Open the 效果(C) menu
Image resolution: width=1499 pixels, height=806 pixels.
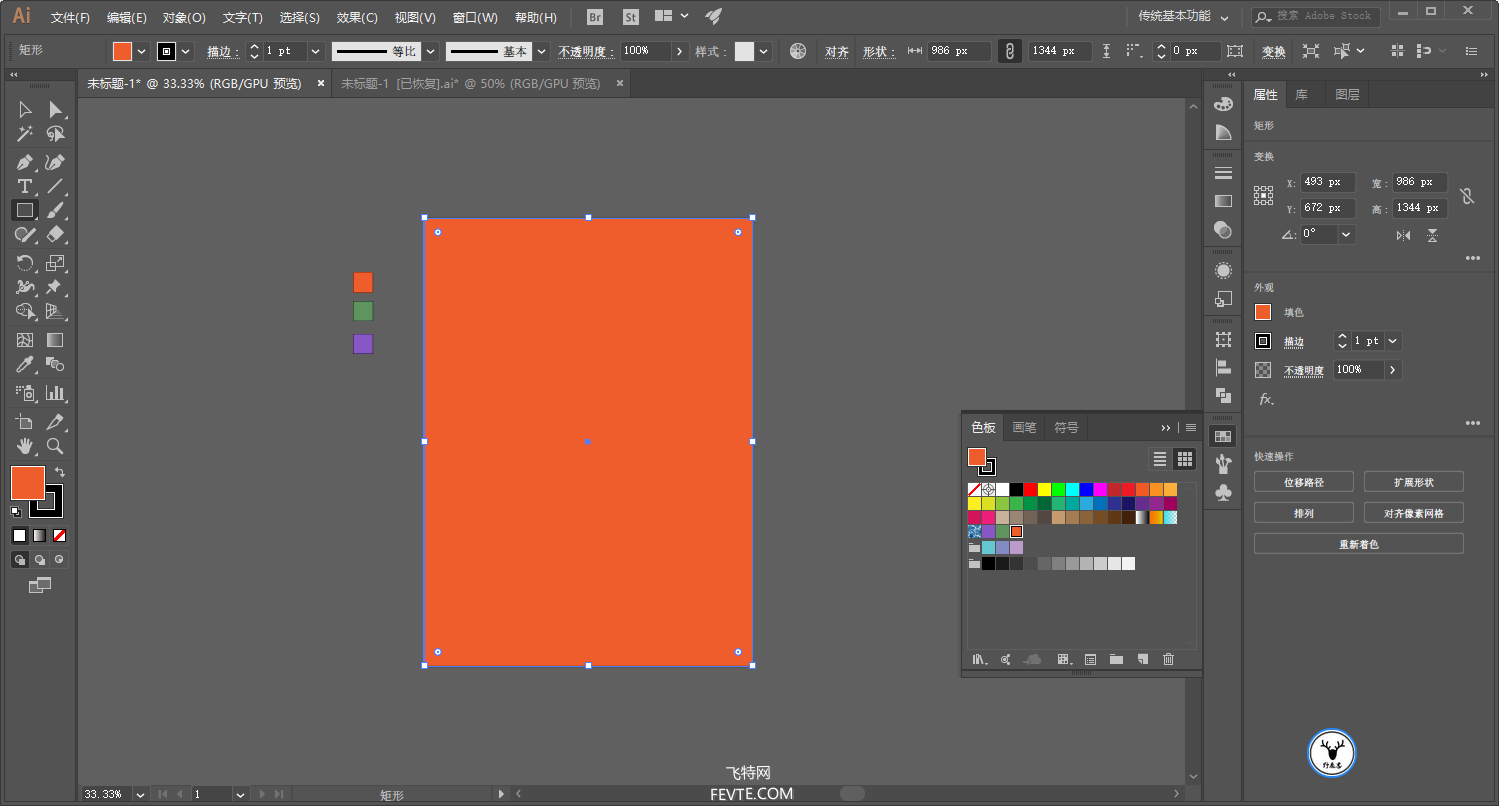[x=357, y=17]
